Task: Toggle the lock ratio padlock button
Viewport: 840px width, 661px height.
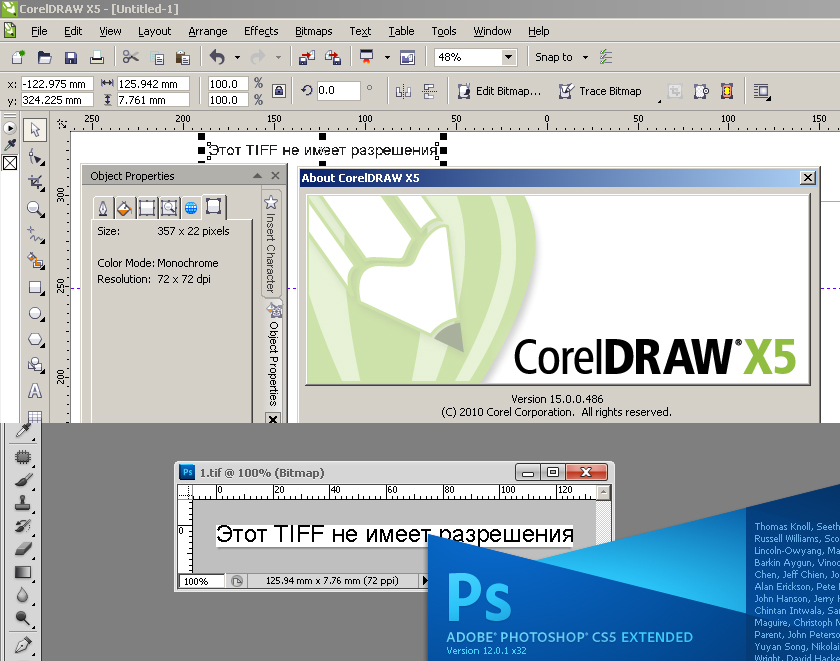Action: coord(279,91)
